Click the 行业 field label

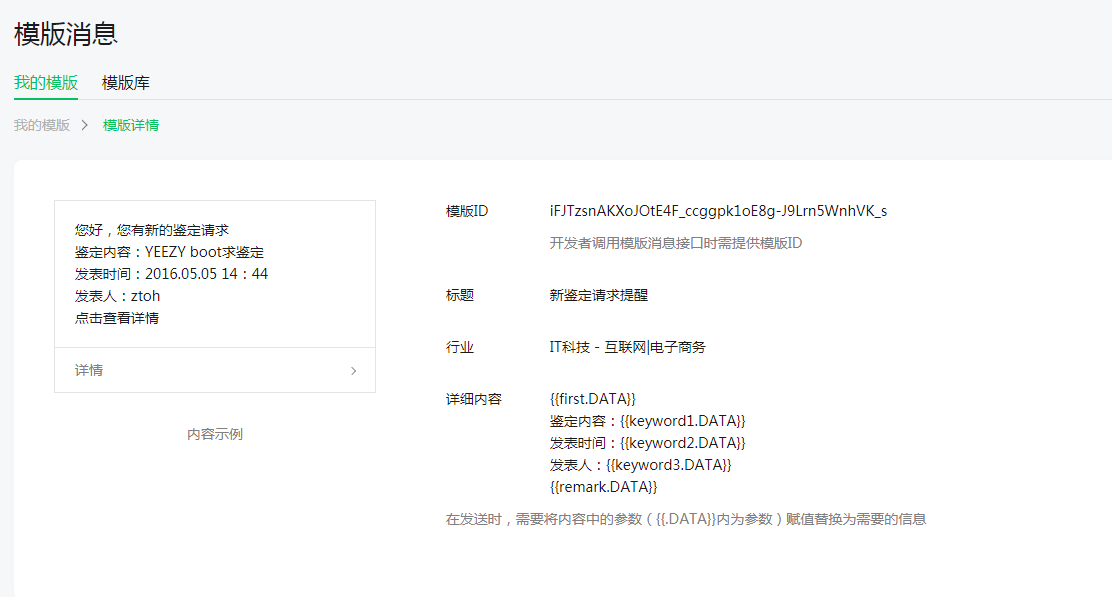click(460, 347)
